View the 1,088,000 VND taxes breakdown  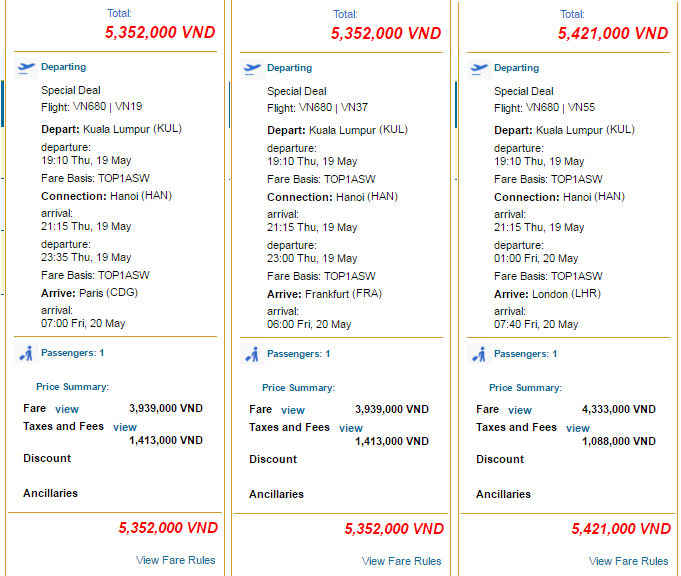(x=578, y=428)
